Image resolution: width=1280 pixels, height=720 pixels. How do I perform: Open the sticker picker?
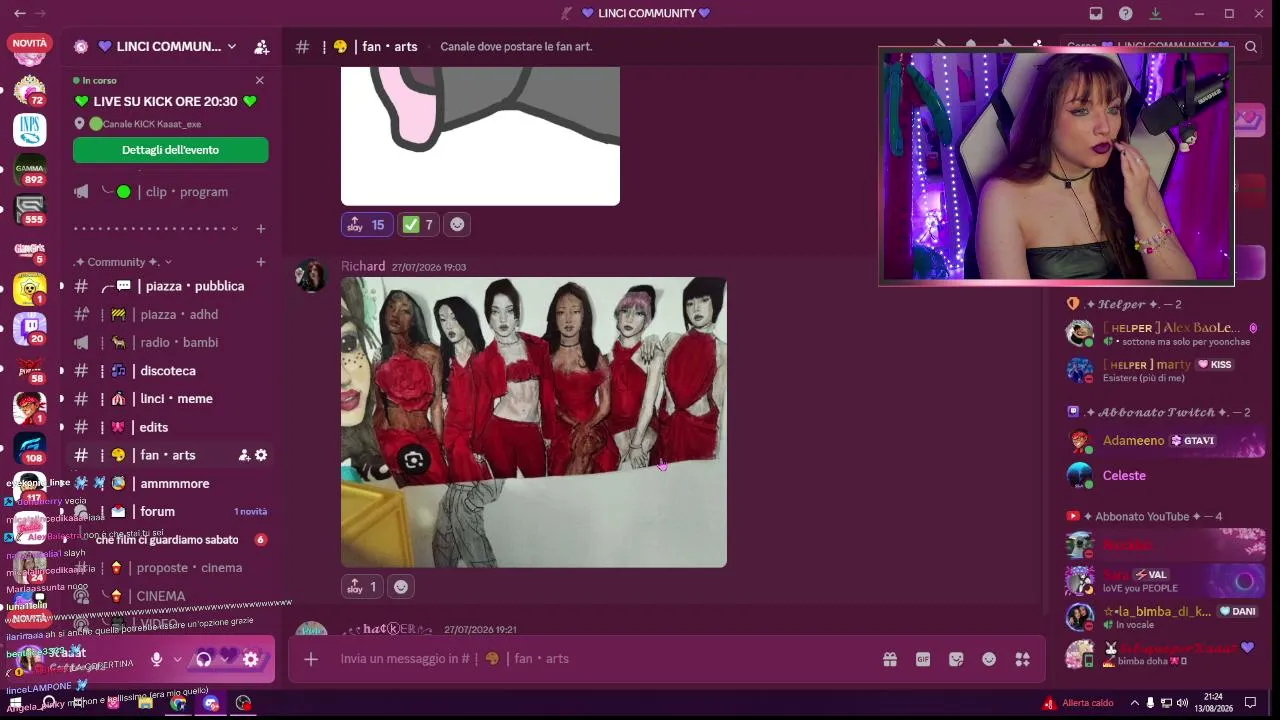[x=956, y=659]
